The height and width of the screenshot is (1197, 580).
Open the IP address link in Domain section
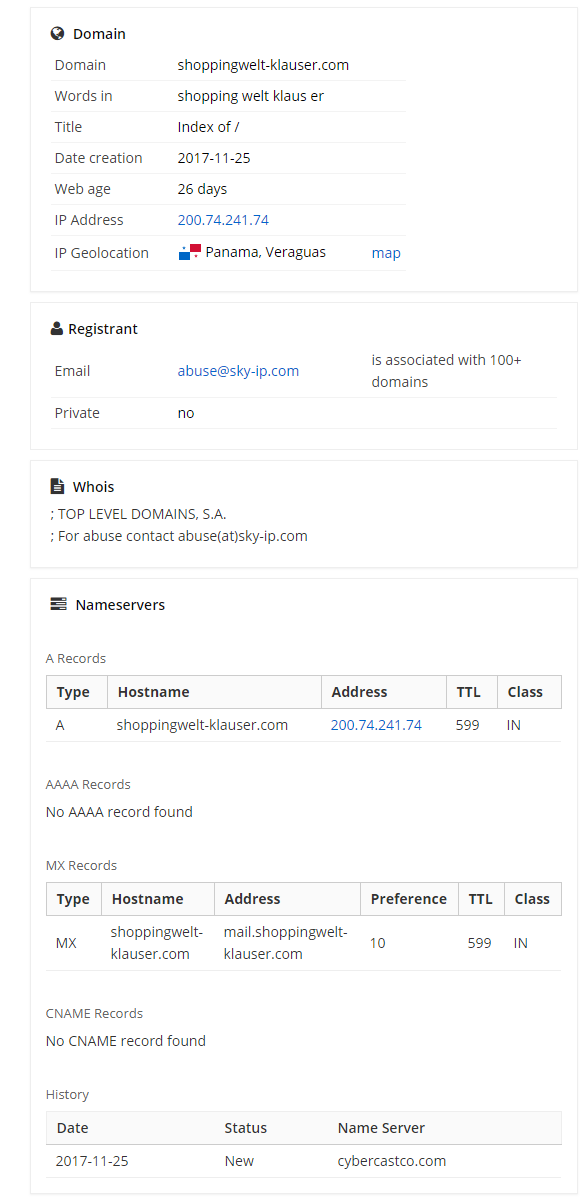pyautogui.click(x=223, y=220)
